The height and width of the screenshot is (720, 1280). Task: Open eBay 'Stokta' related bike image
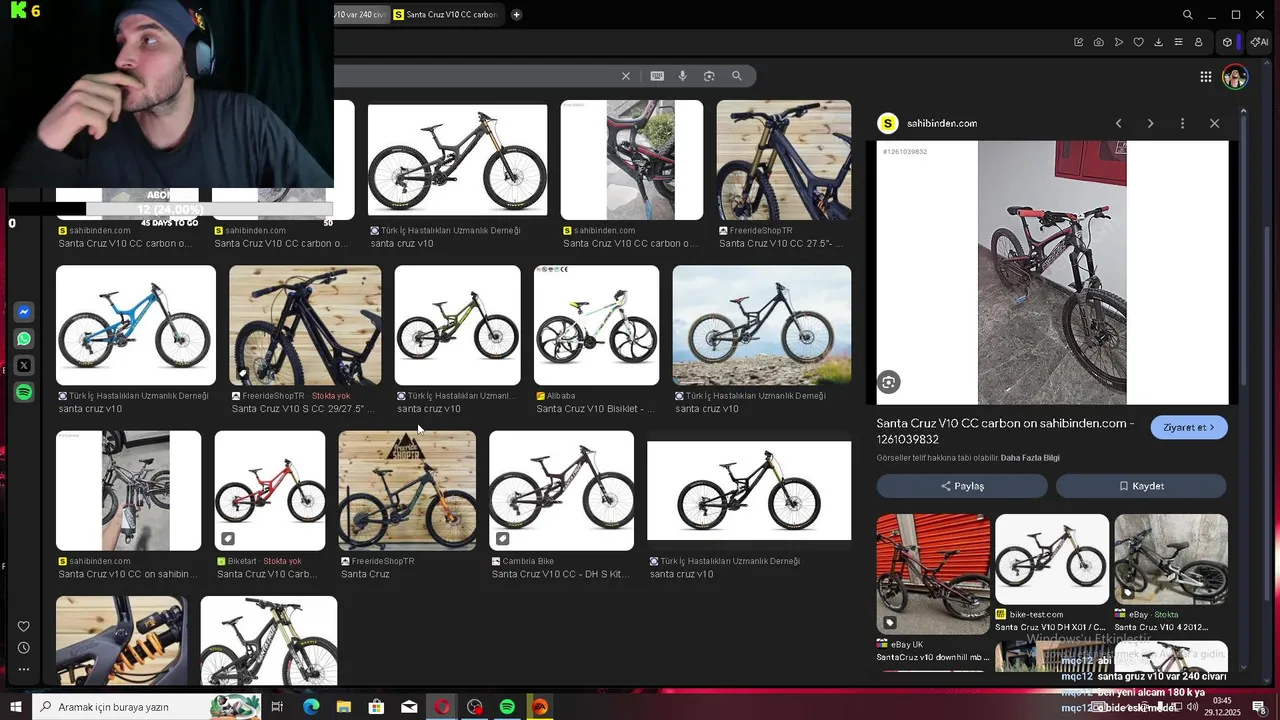(1171, 559)
